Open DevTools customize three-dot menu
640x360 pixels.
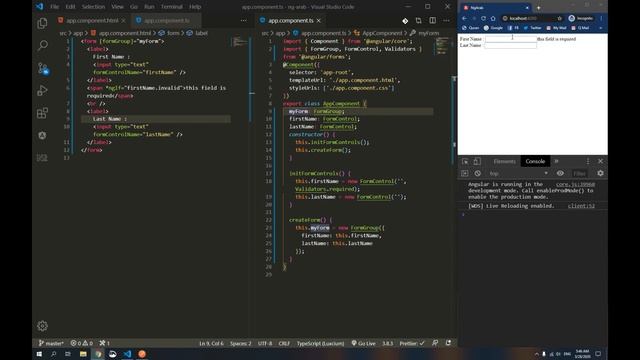(x=588, y=162)
